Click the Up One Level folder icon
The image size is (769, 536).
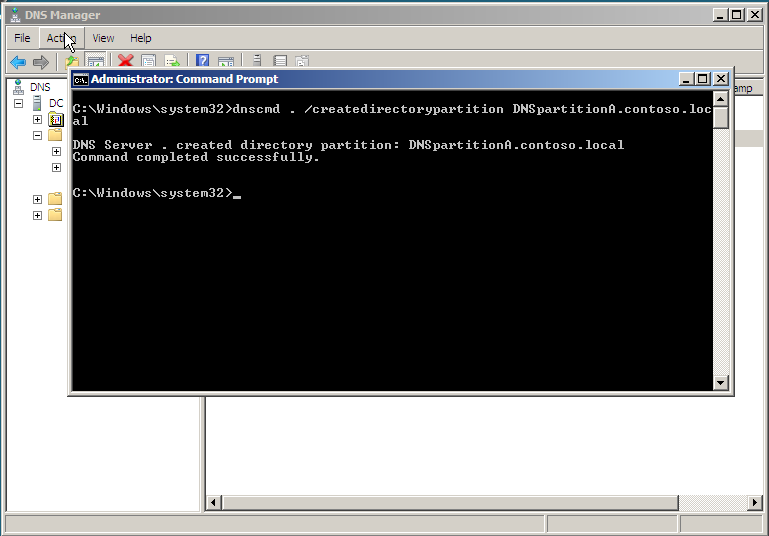tap(72, 61)
